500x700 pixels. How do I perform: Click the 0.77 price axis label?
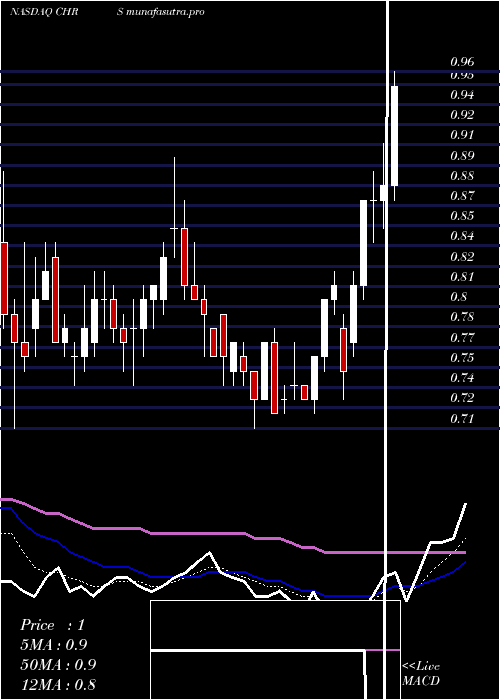click(462, 337)
